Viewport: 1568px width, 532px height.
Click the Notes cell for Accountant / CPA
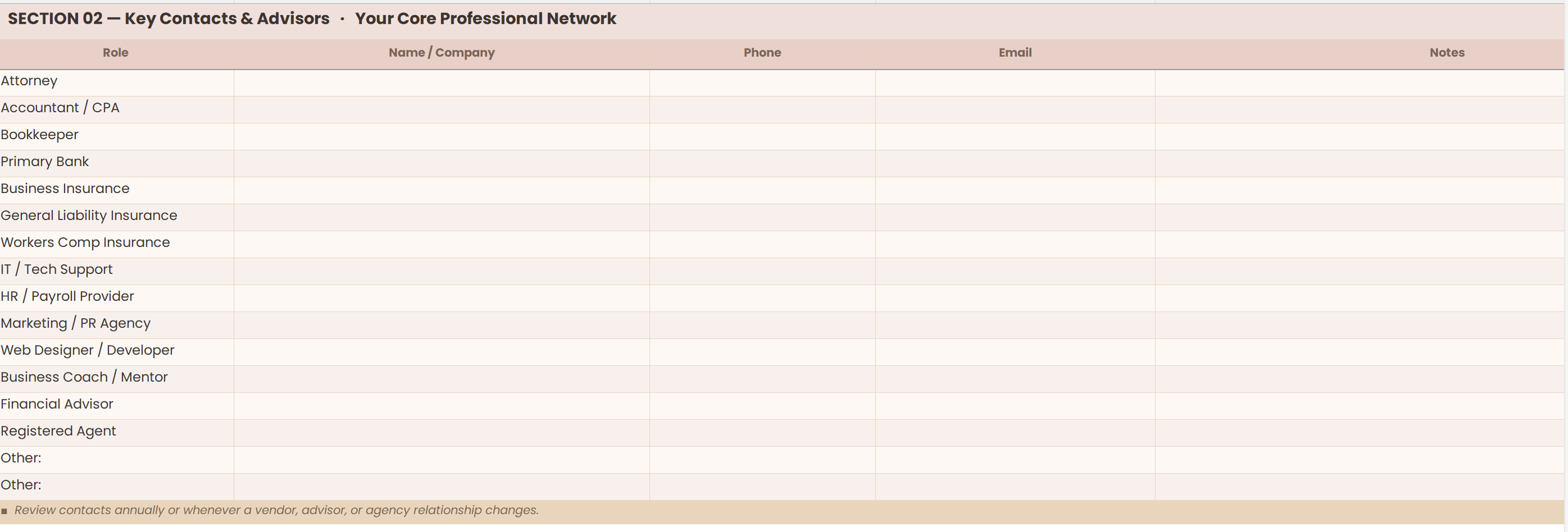point(1360,110)
